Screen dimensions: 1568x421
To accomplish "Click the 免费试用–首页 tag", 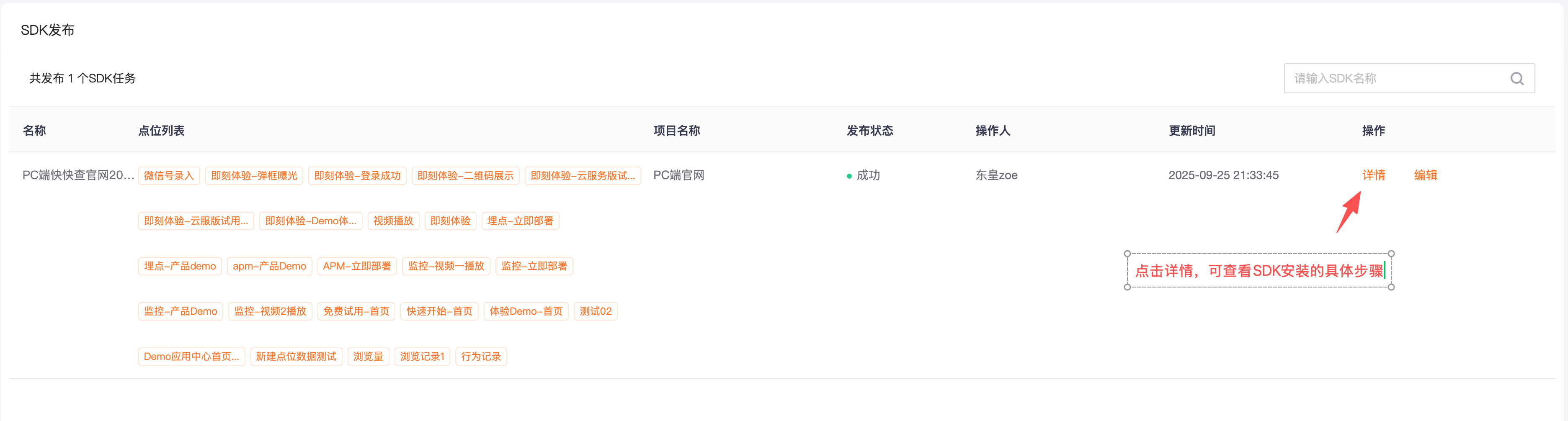I will click(x=356, y=311).
